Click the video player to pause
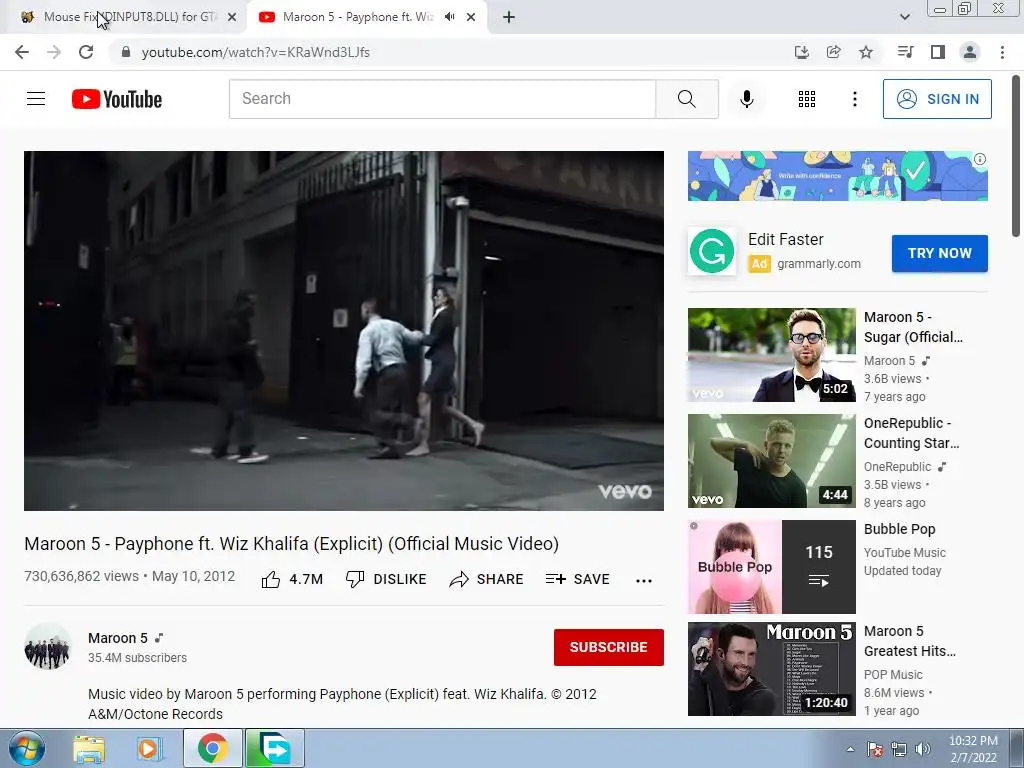Viewport: 1024px width, 768px height. pos(344,330)
